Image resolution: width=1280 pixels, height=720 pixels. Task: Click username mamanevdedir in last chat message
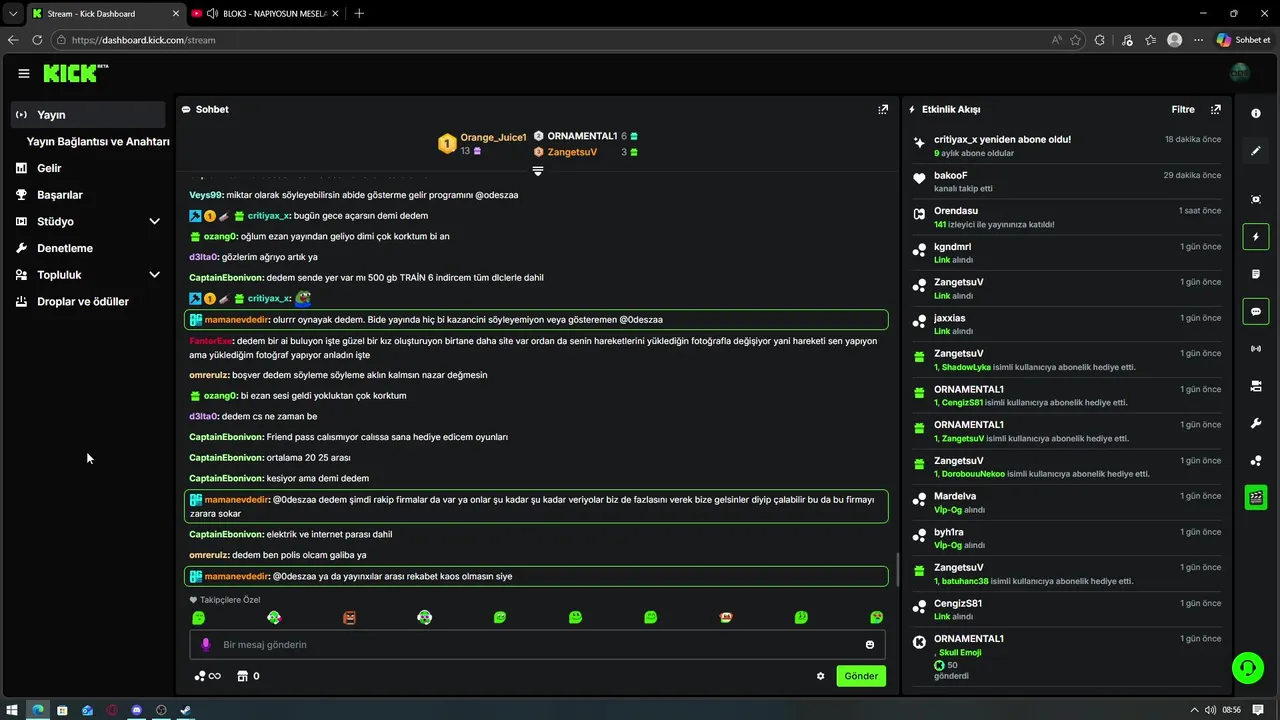point(237,576)
